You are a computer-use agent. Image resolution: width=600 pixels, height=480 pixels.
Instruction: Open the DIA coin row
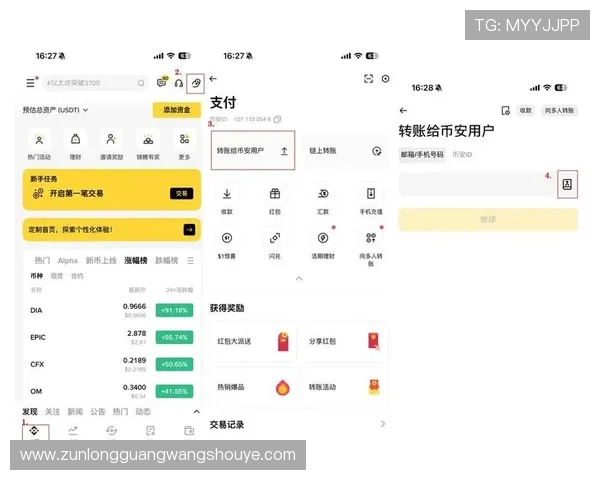[x=111, y=310]
